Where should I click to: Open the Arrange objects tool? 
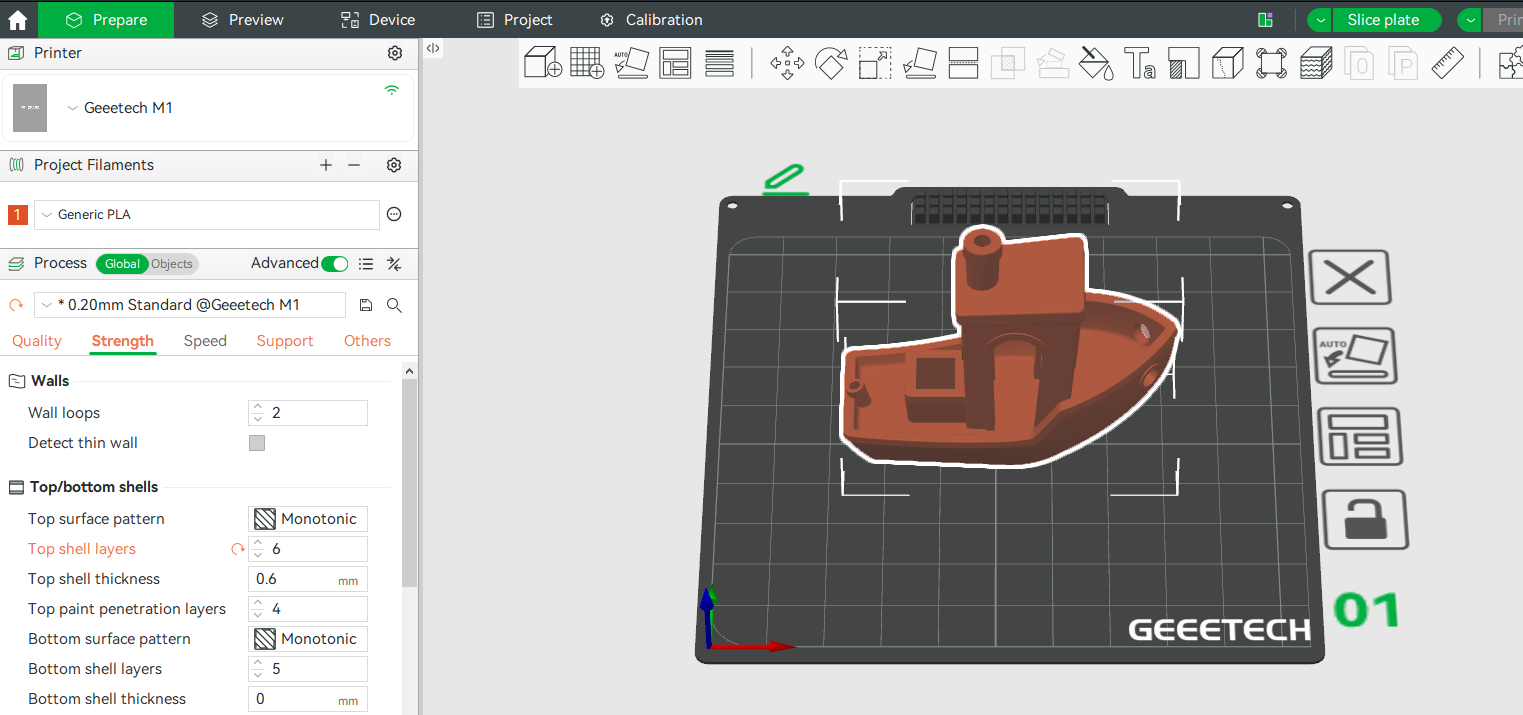(675, 62)
